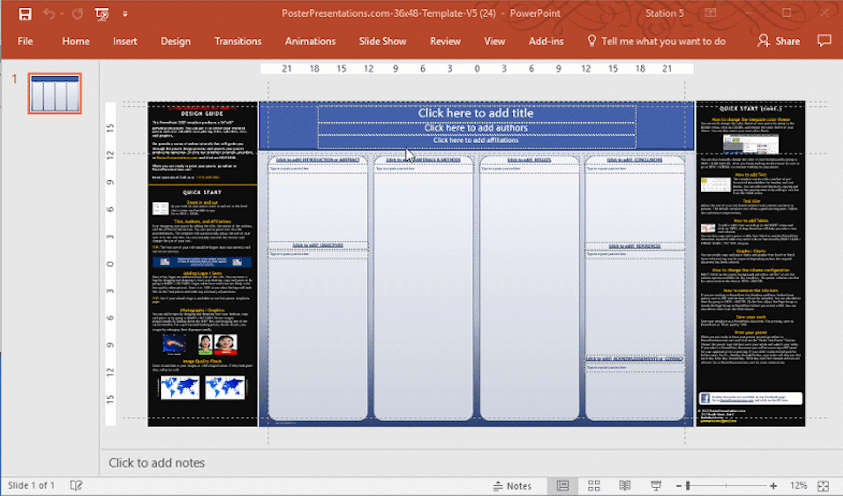The height and width of the screenshot is (496, 843).
Task: Open the Review tab
Action: [x=445, y=41]
